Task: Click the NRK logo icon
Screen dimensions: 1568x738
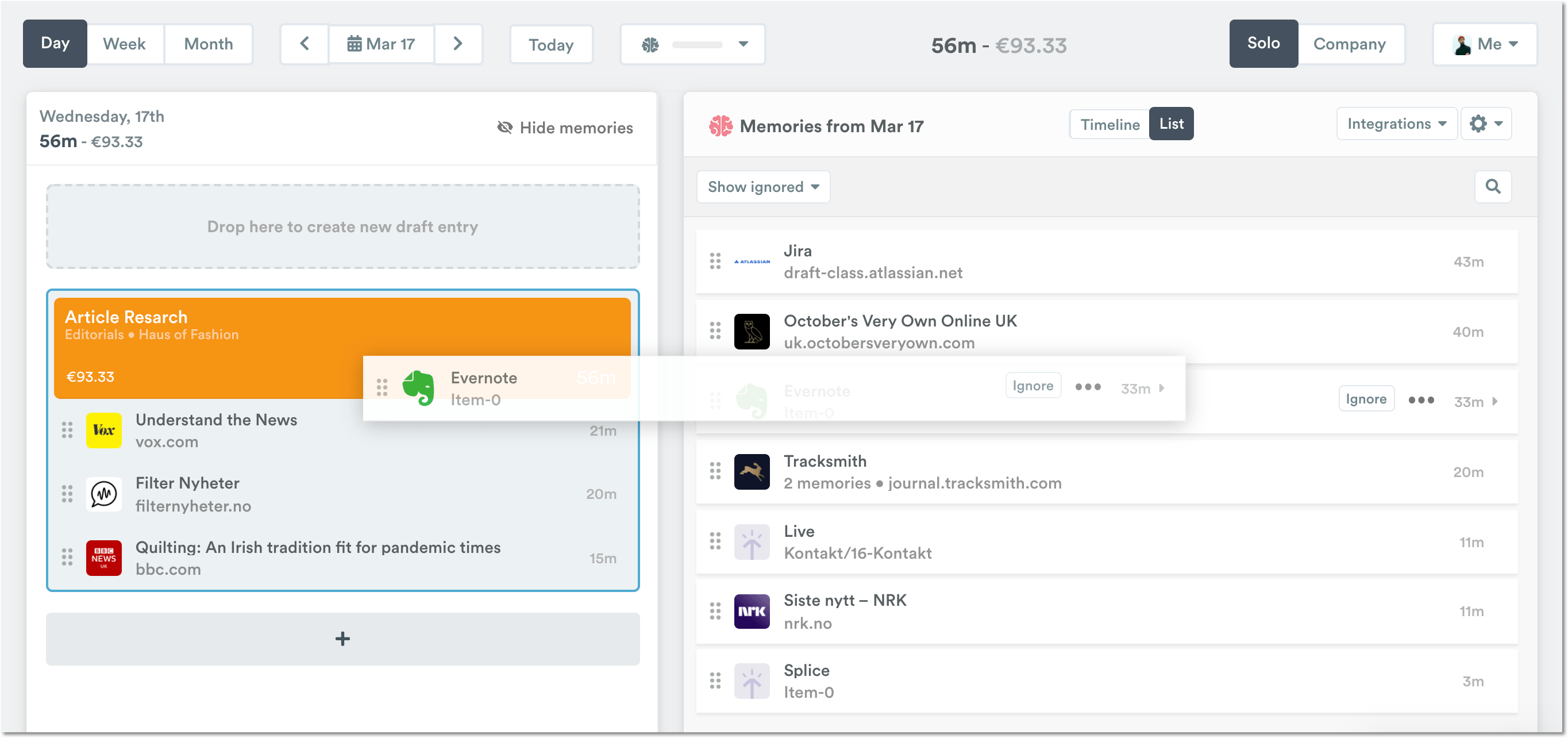Action: pyautogui.click(x=751, y=611)
